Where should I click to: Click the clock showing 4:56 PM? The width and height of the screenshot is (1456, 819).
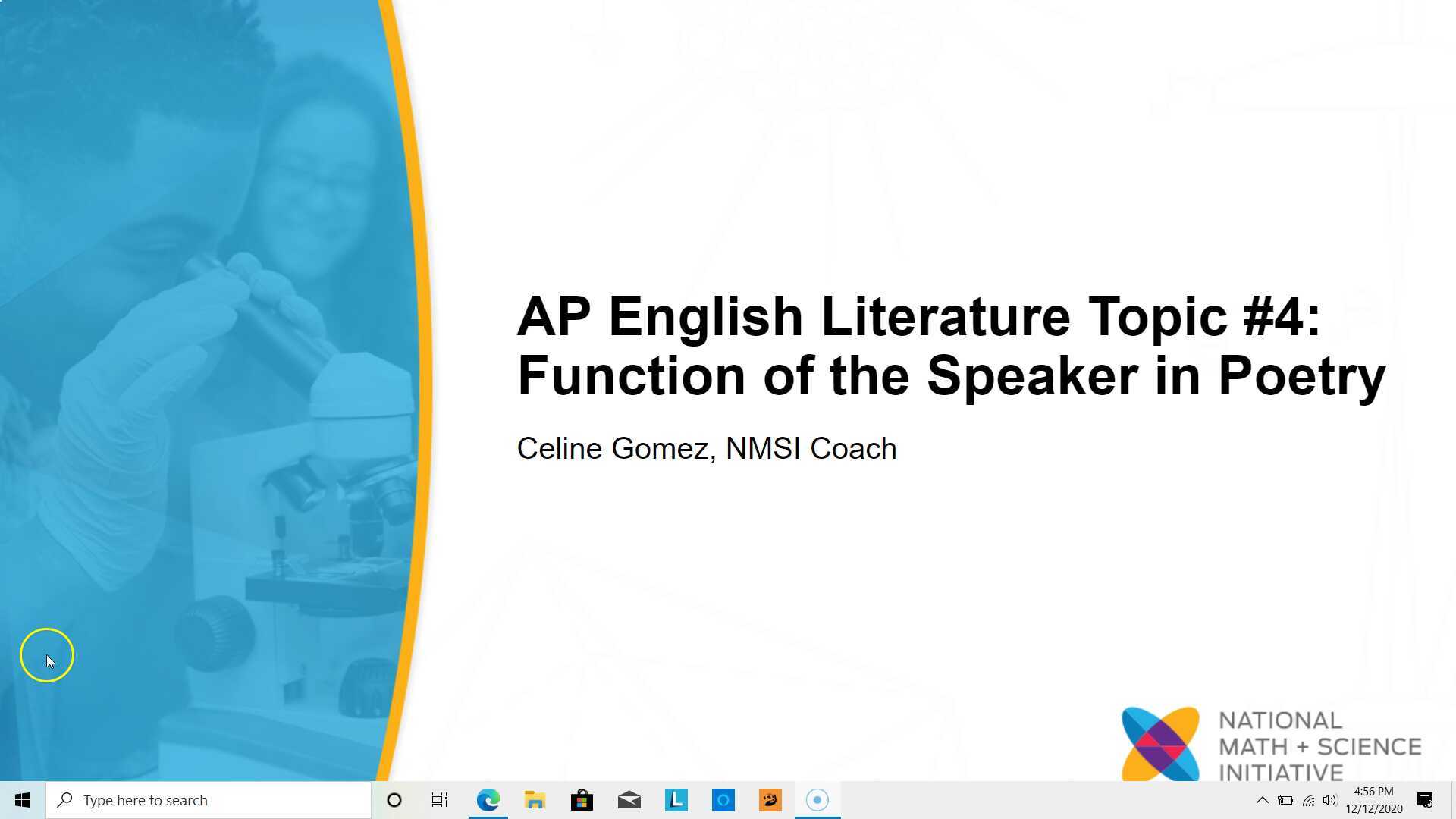point(1373,800)
